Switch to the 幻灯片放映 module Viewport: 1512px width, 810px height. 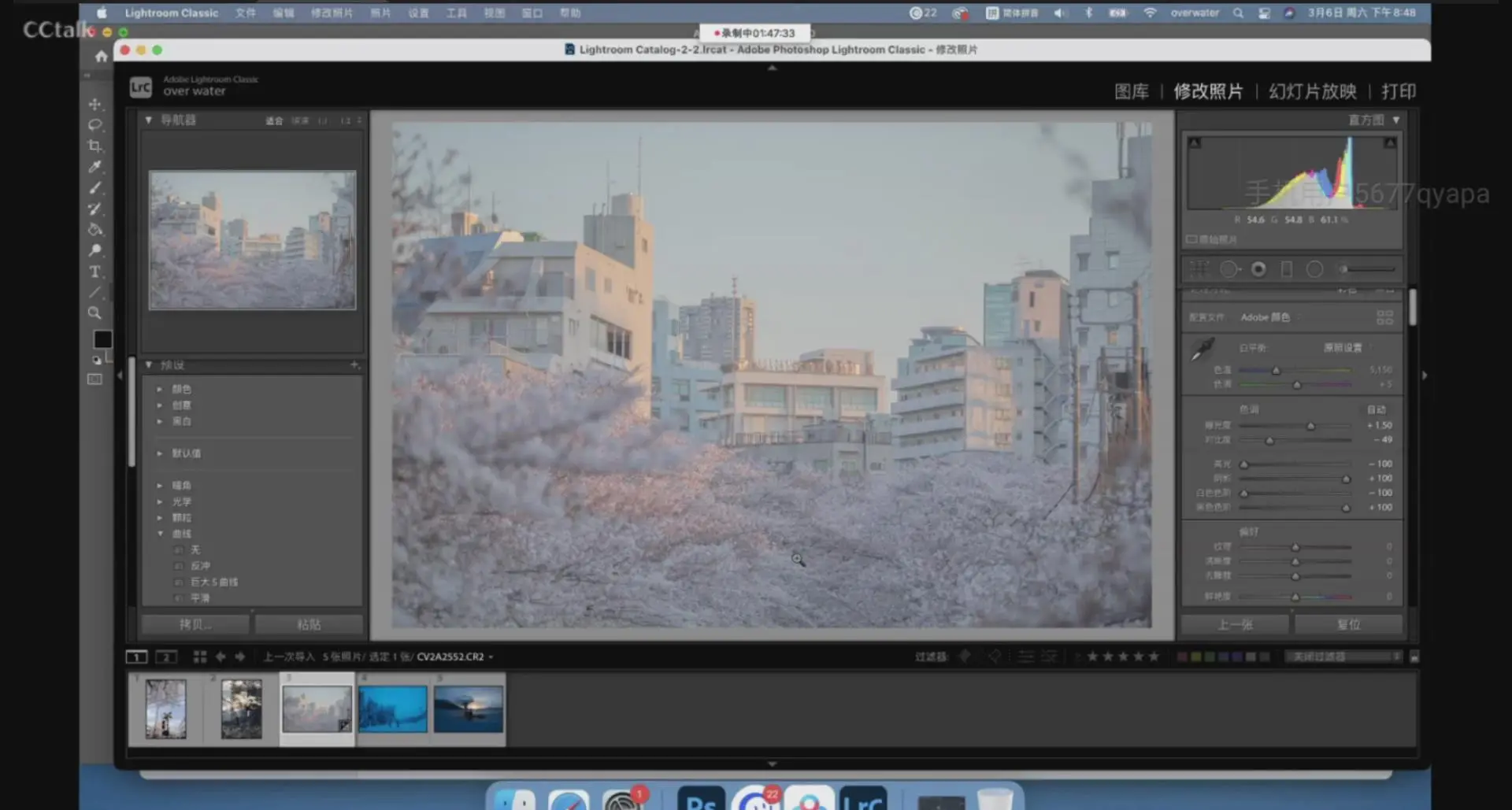(1313, 91)
